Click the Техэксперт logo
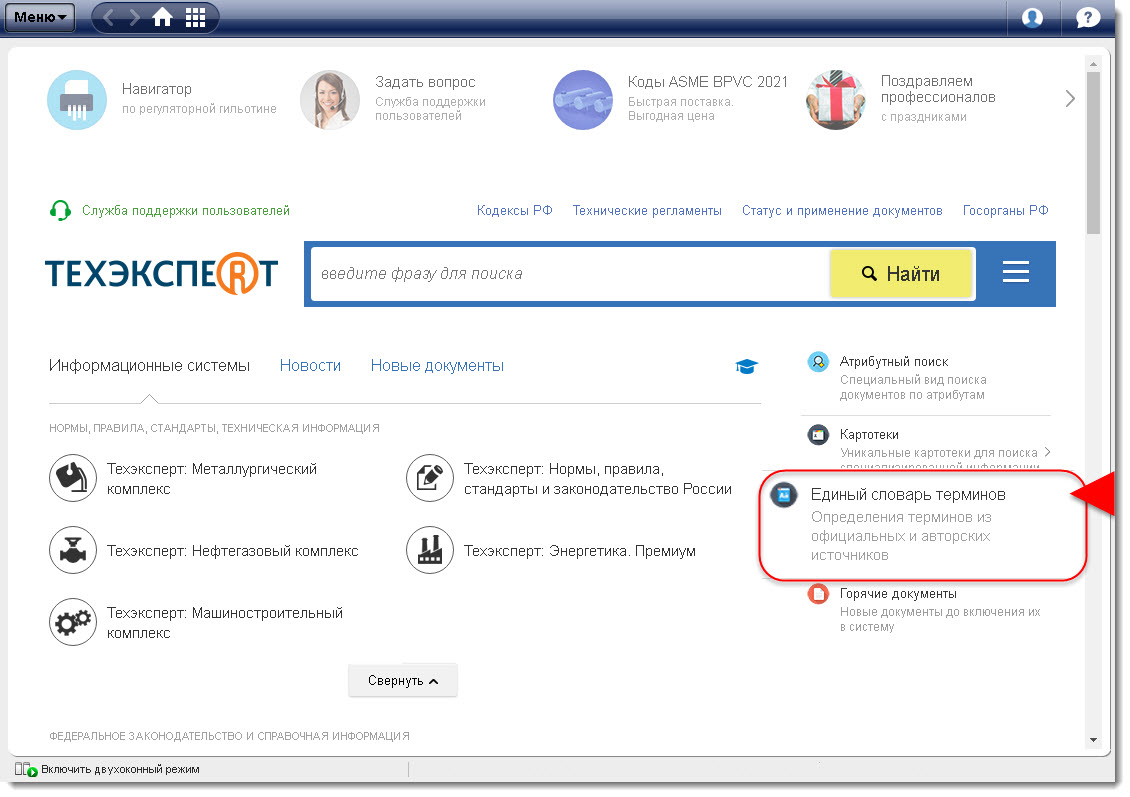The width and height of the screenshot is (1130, 797). pos(161,273)
